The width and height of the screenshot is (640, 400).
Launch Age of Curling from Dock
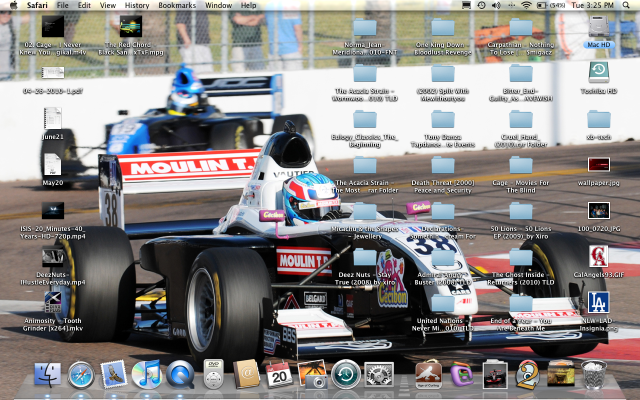(428, 374)
